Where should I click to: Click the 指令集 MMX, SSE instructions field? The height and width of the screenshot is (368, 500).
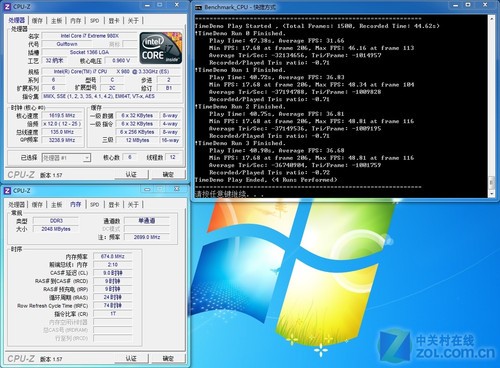(x=112, y=96)
